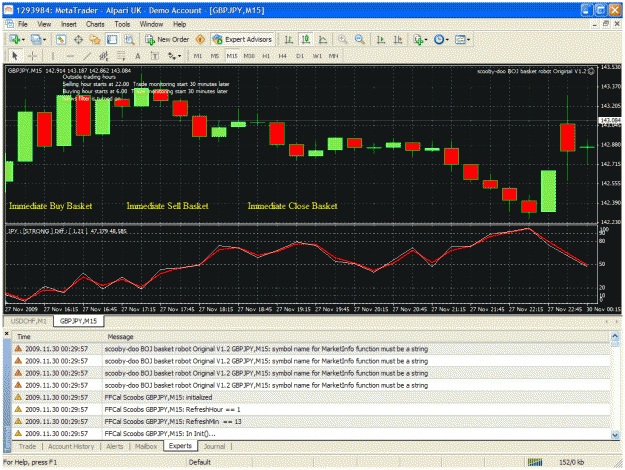Open the templates dropdown
Viewport: 625px width, 470px height.
coord(462,39)
